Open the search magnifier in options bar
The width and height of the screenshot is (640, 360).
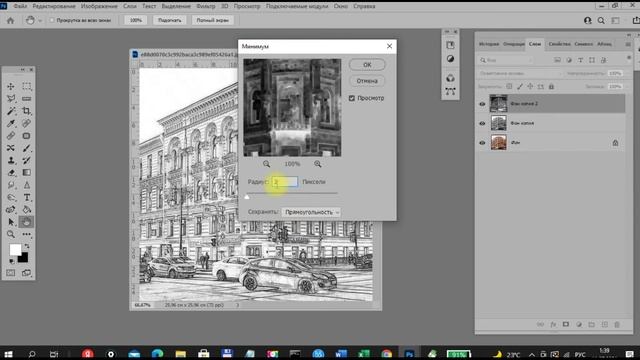pyautogui.click(x=601, y=20)
